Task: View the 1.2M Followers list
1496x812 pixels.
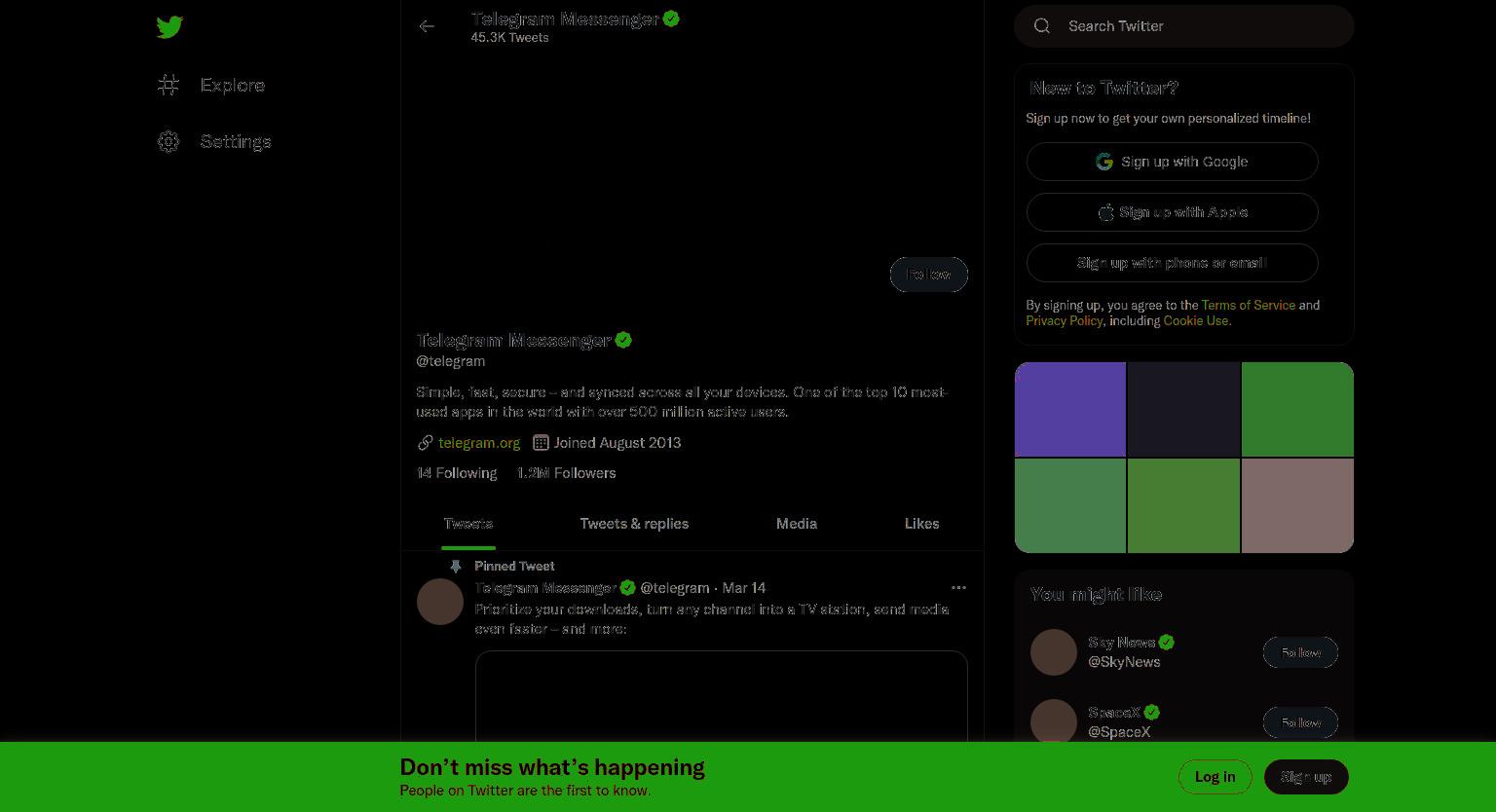Action: click(x=566, y=473)
